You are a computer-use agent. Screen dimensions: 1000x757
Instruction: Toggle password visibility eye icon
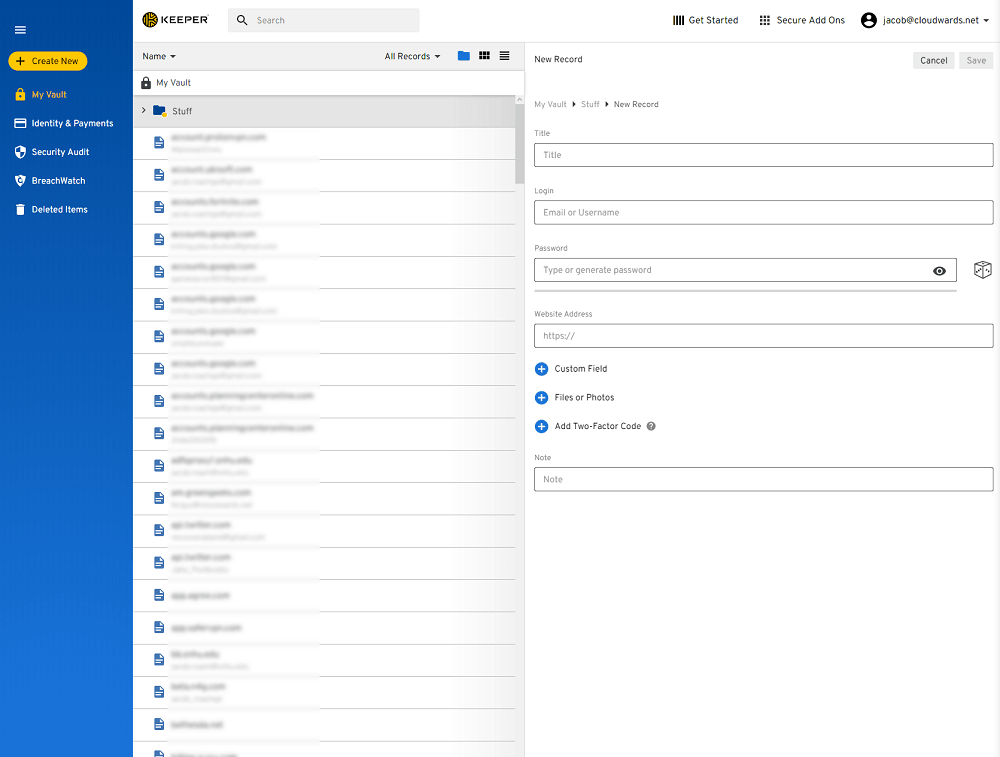939,271
